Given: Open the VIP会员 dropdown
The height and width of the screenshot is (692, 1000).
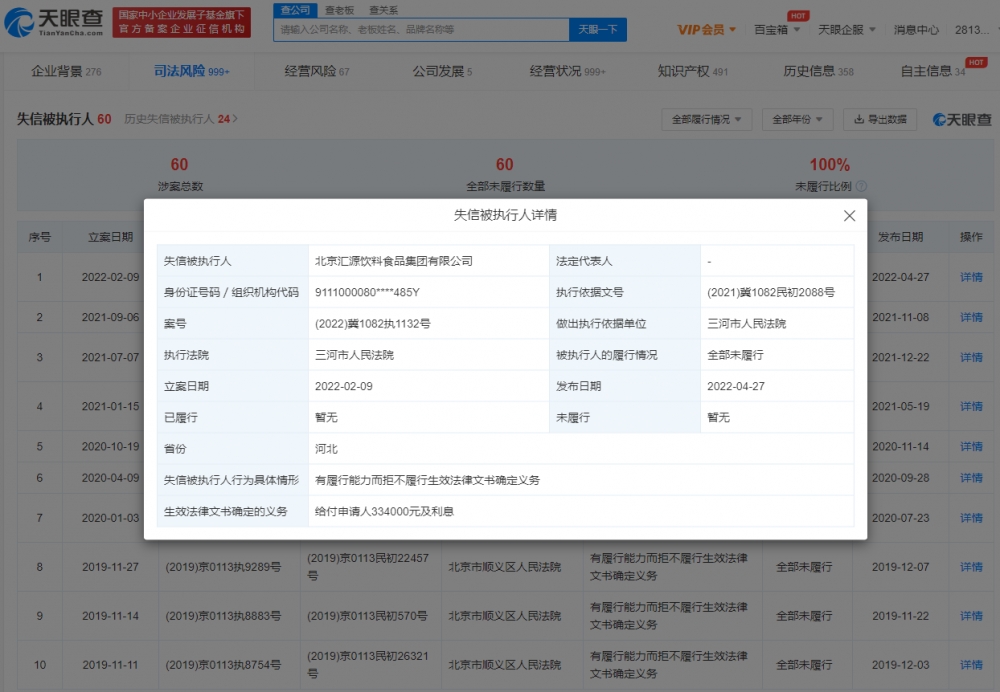Looking at the screenshot, I should pos(706,29).
